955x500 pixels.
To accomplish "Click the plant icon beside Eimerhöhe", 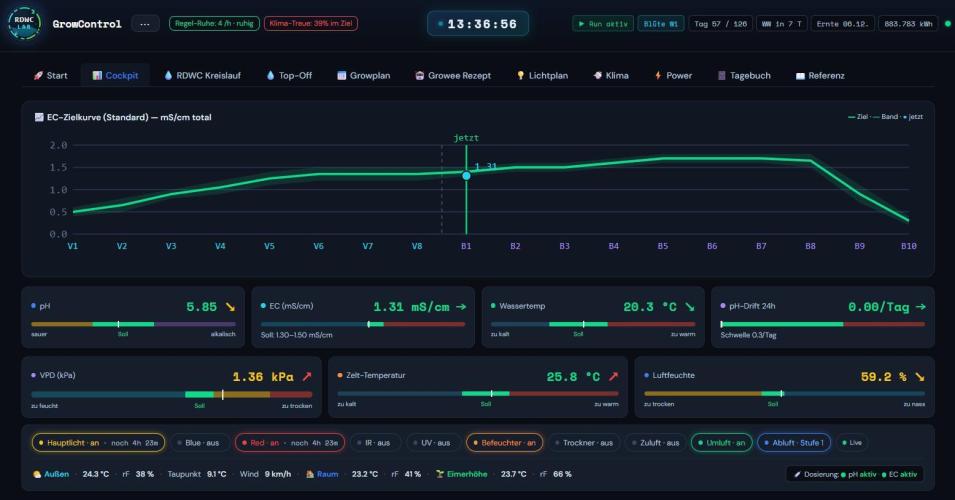I will click(x=440, y=474).
